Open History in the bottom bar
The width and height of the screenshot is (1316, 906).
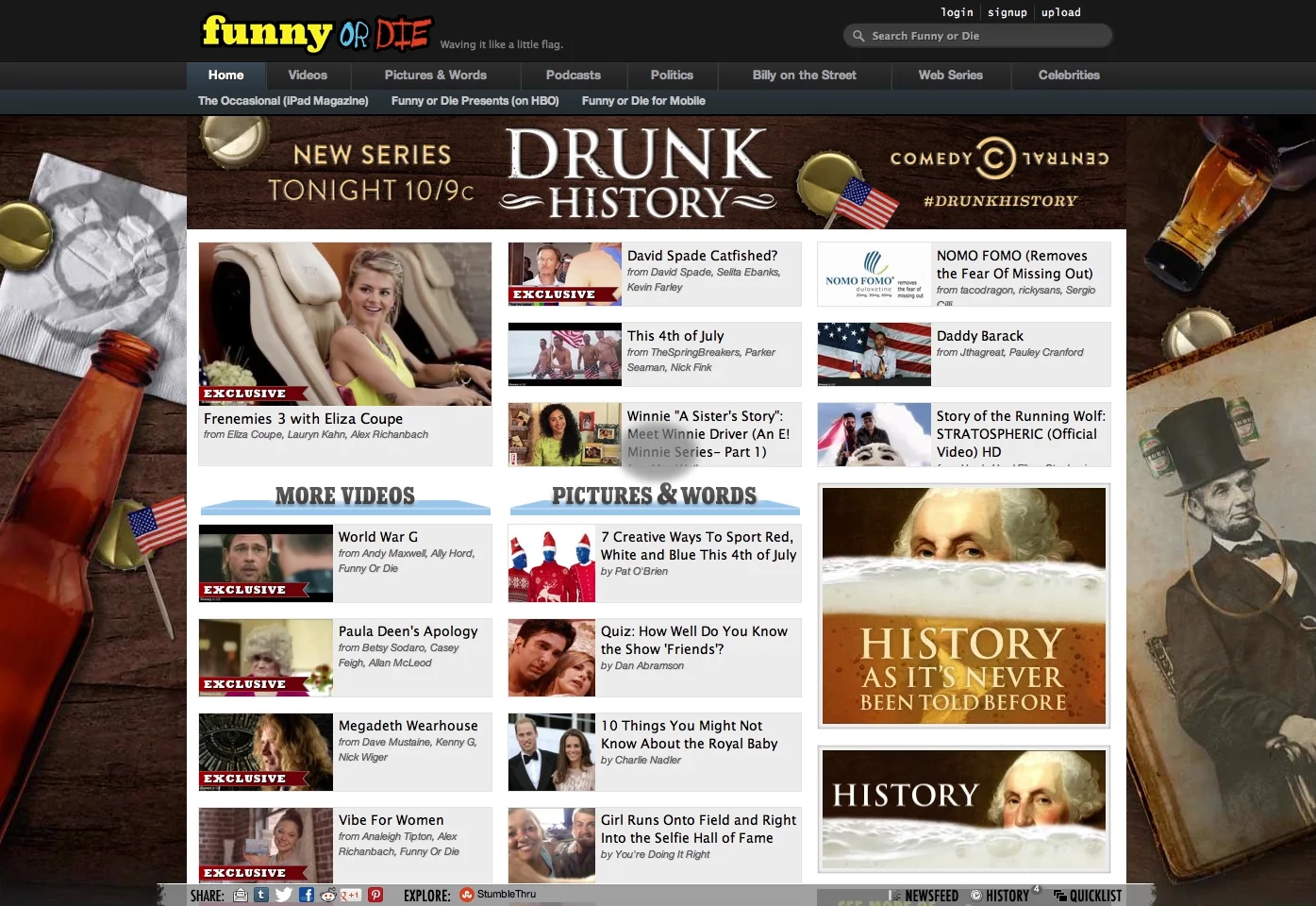pos(1001,896)
